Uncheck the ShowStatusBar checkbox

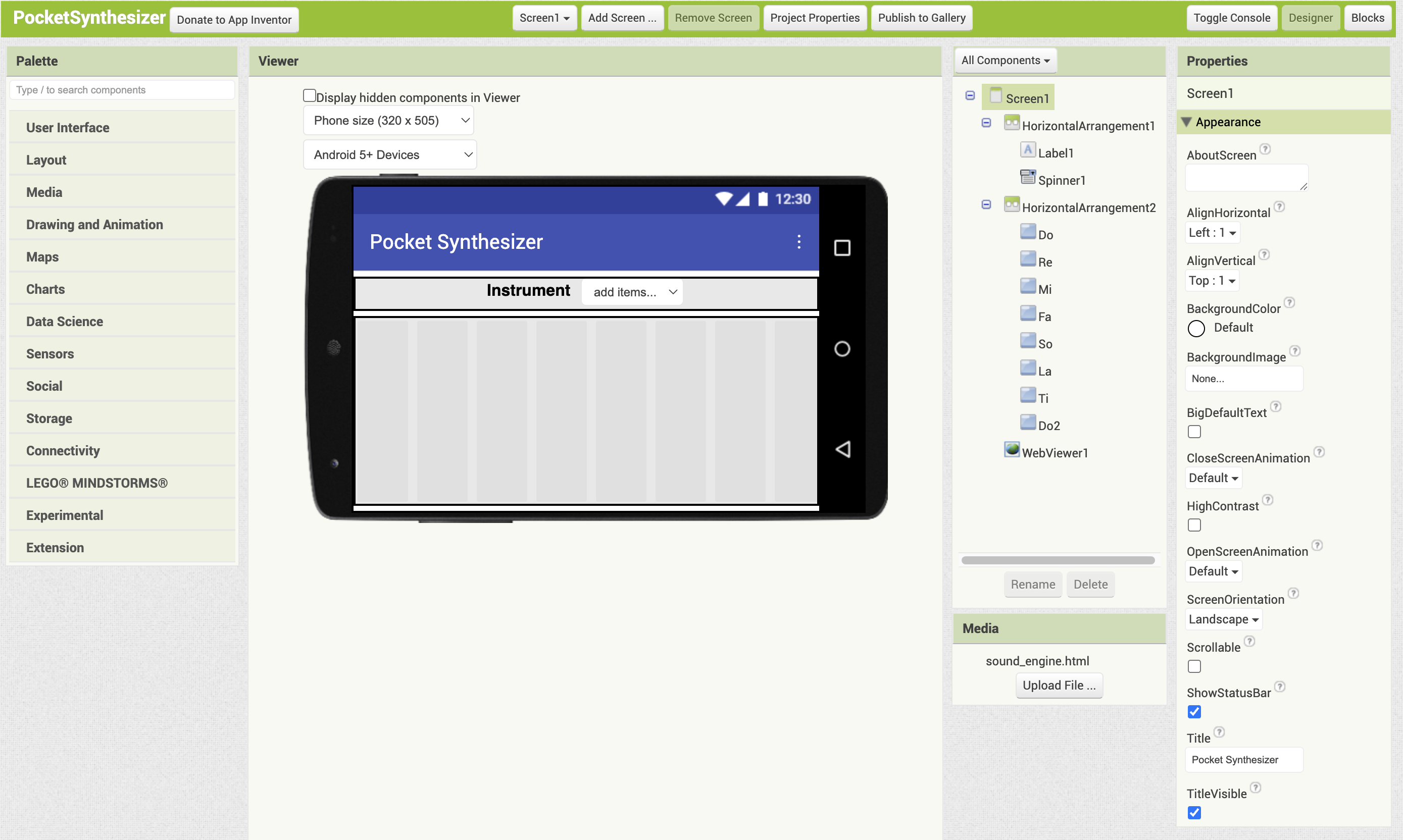[1194, 711]
